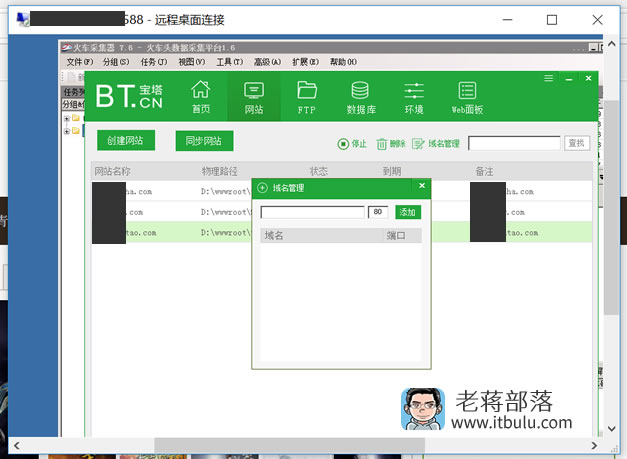Click the remote desktop up scroll arrow
627x459 pixels.
(611, 44)
